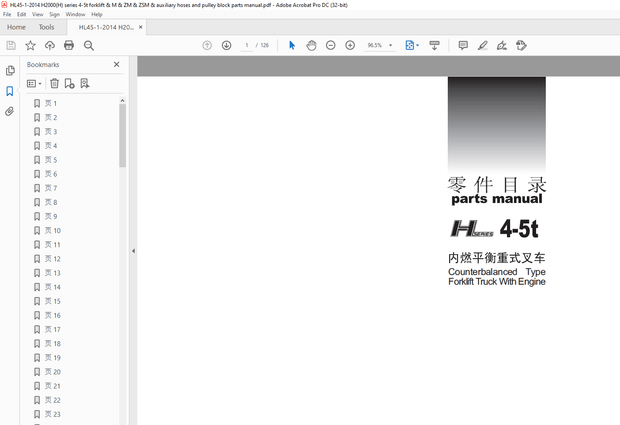Click the scrolling mode toolbar icon

tap(435, 45)
